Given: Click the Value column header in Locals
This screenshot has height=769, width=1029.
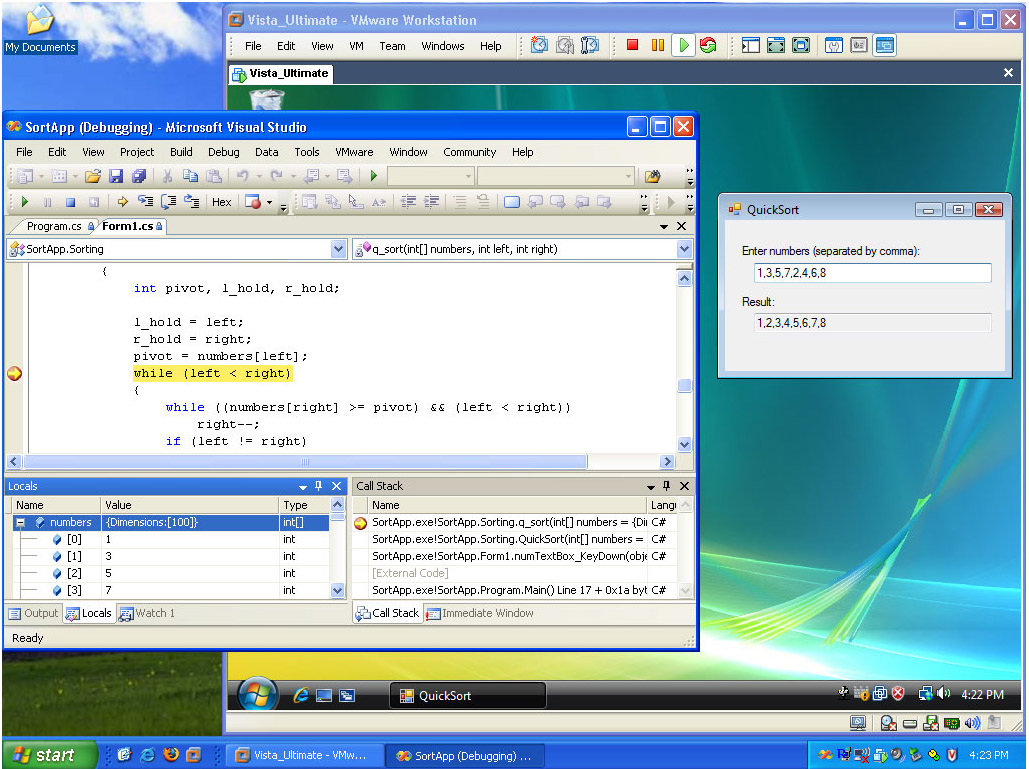Looking at the screenshot, I should (189, 505).
